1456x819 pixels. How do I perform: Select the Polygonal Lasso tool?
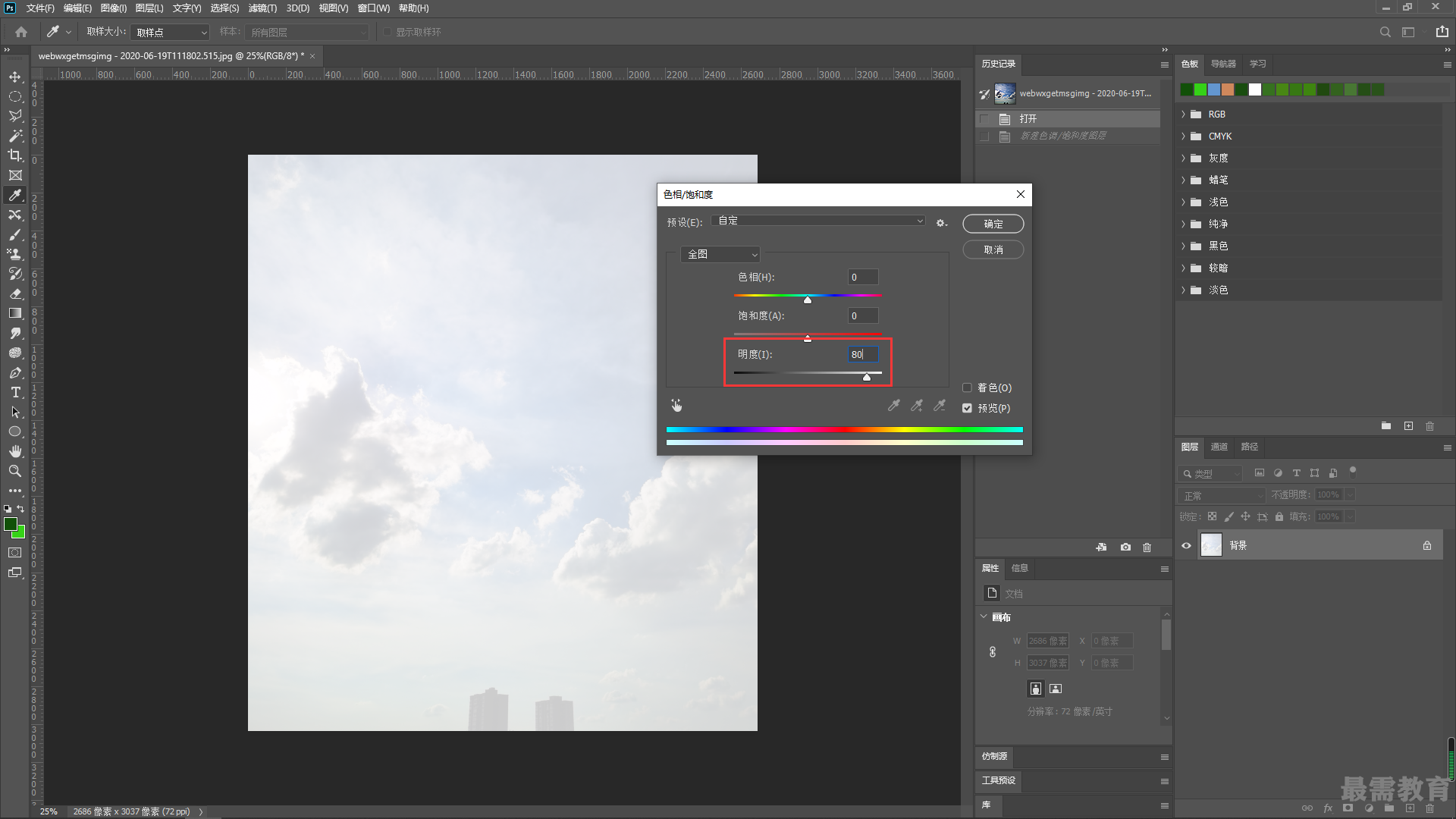tap(15, 116)
